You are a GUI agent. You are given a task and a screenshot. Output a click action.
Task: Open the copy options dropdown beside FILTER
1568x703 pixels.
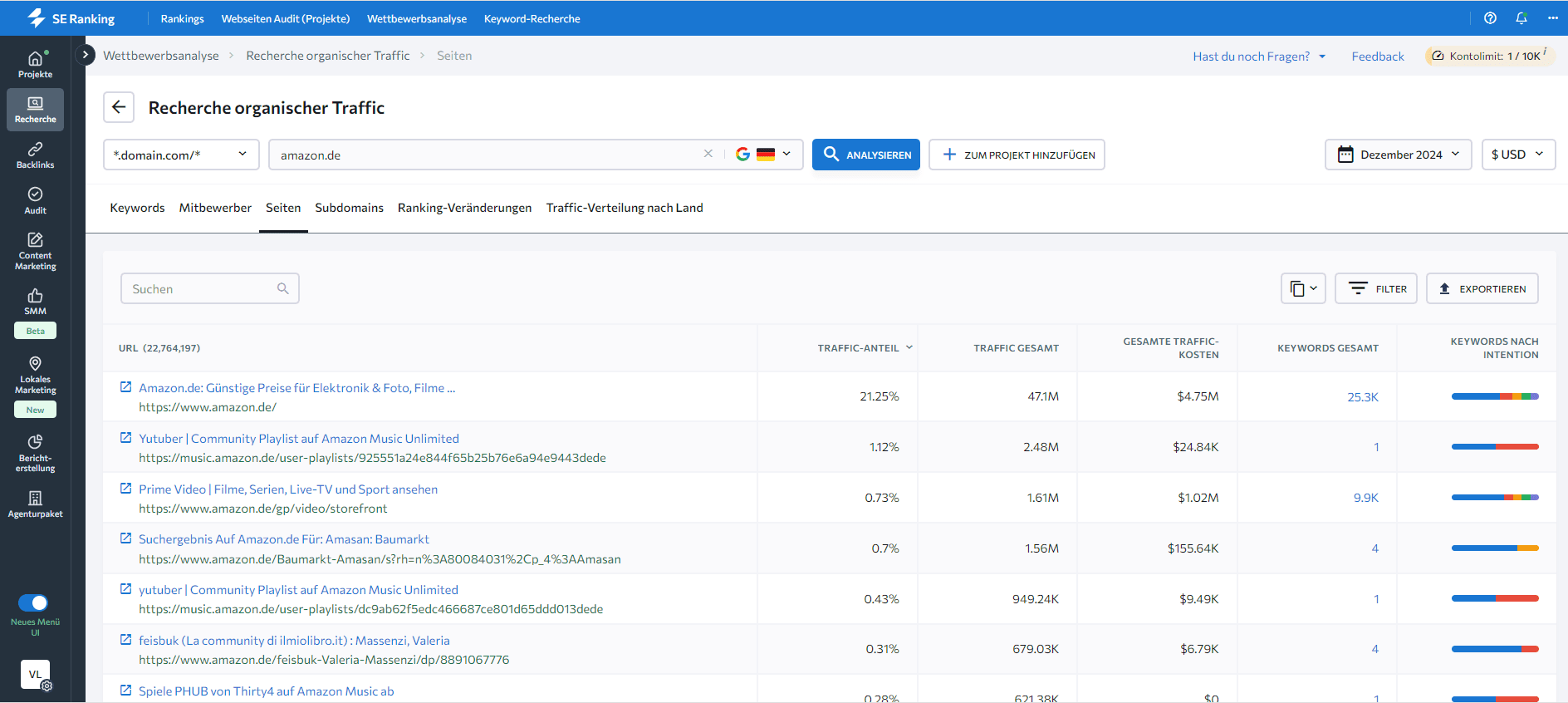pos(1303,288)
